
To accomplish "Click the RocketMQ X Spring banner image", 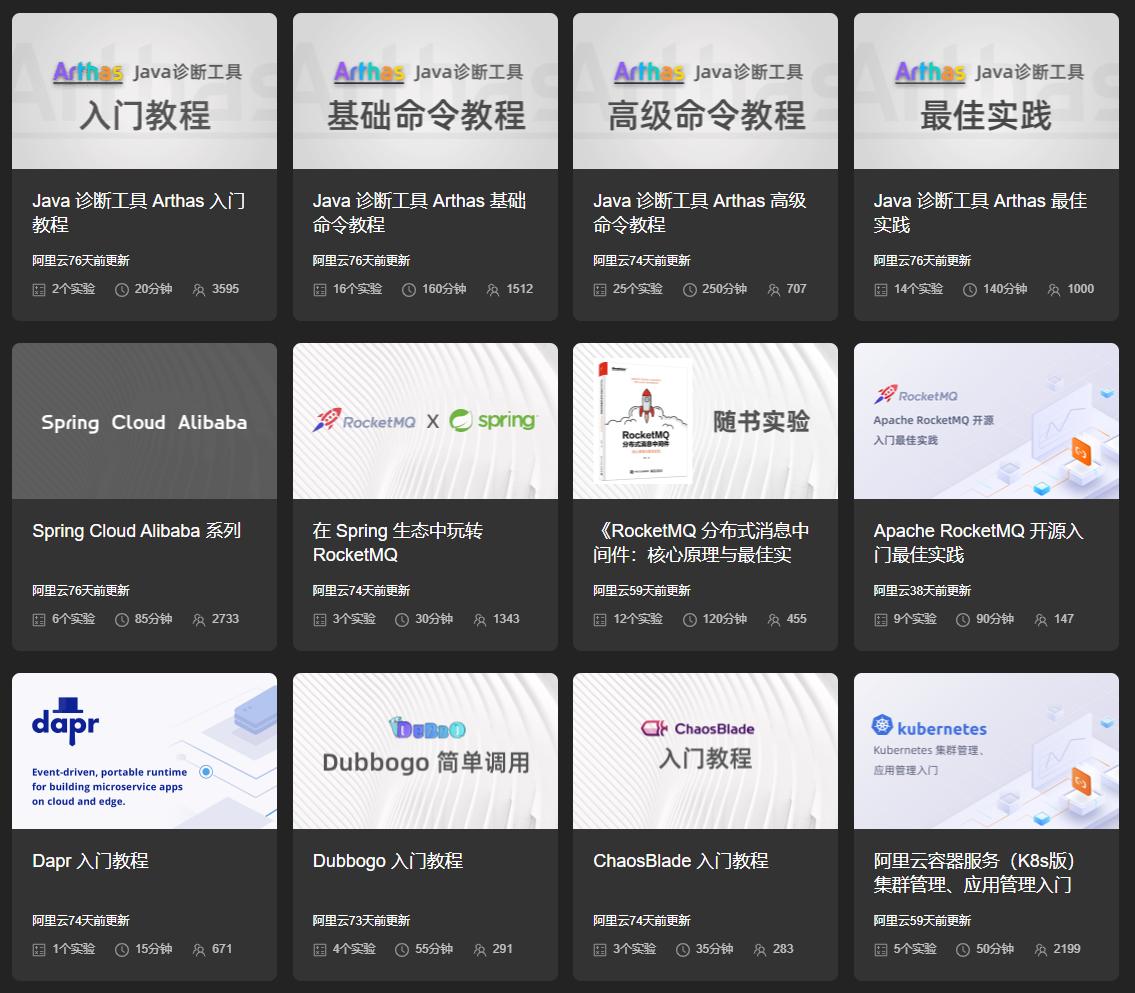I will tap(425, 420).
